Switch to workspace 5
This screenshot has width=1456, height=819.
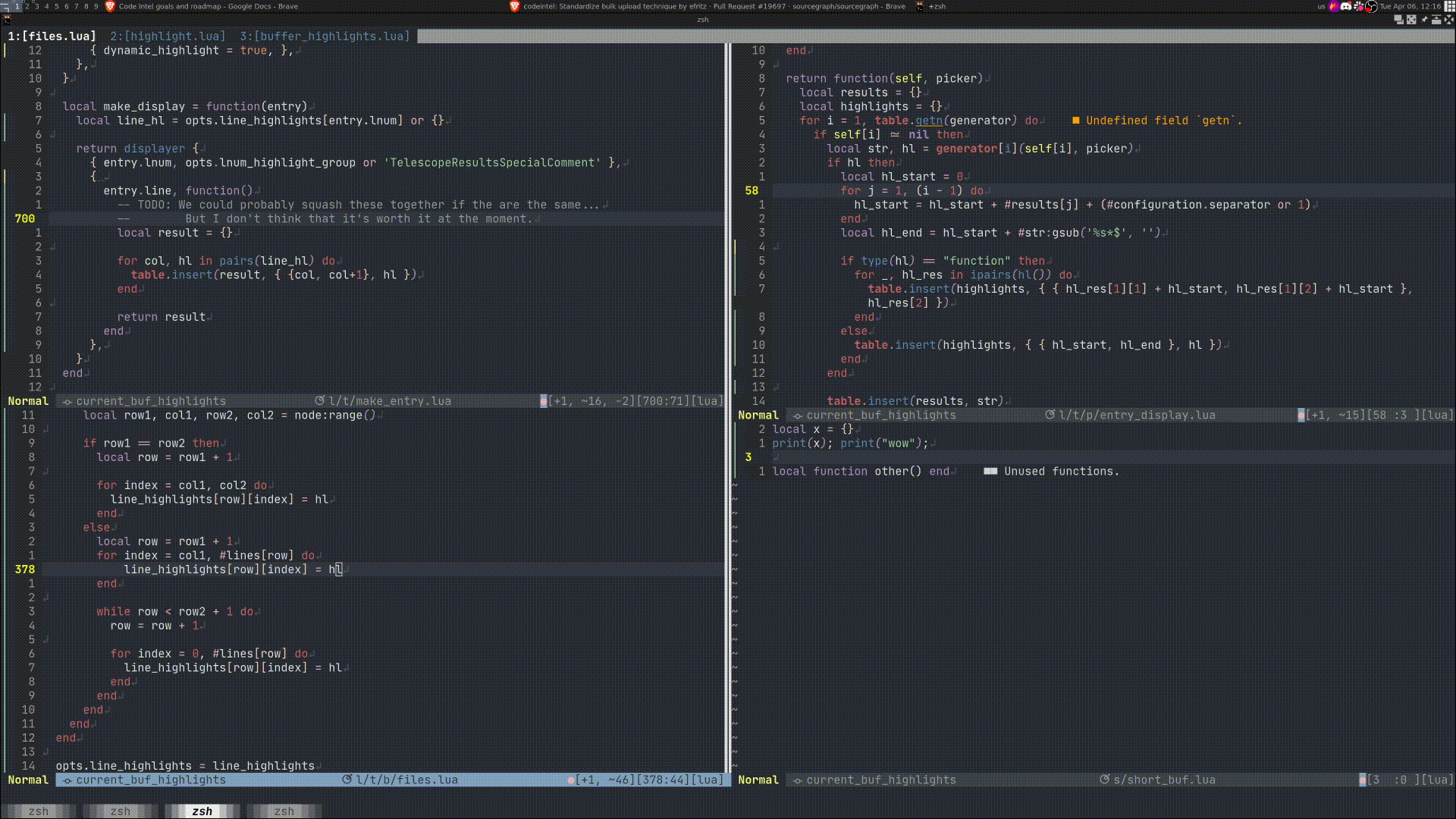[x=56, y=6]
